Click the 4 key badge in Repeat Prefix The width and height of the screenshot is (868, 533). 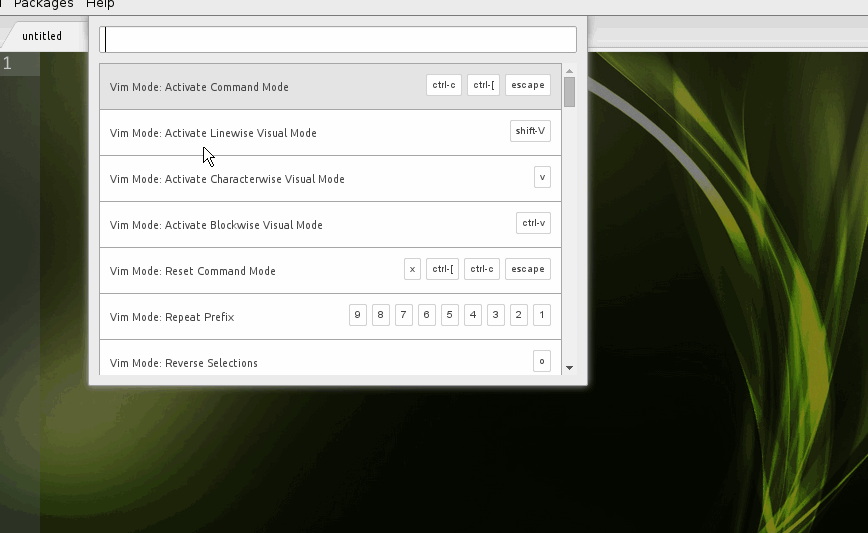click(473, 315)
